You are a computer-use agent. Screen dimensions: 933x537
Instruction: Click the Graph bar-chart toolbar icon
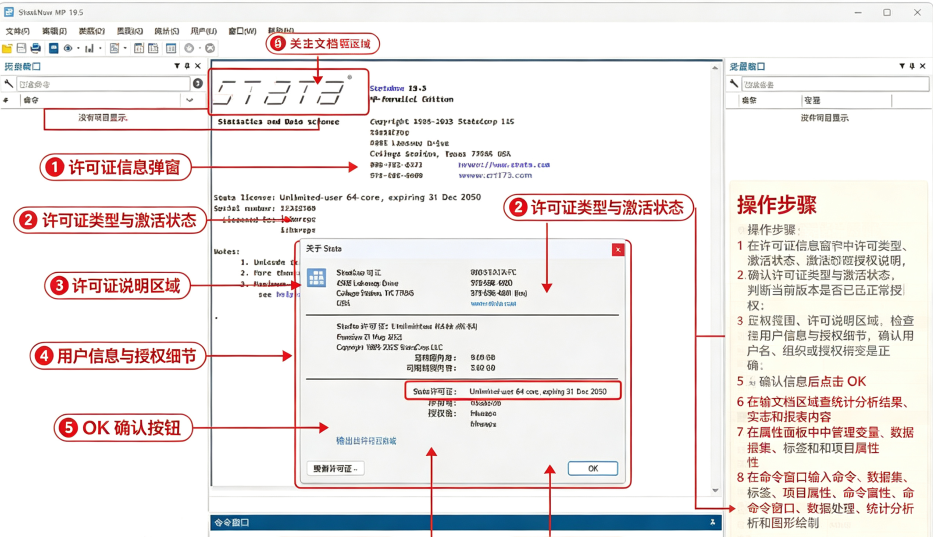[89, 48]
